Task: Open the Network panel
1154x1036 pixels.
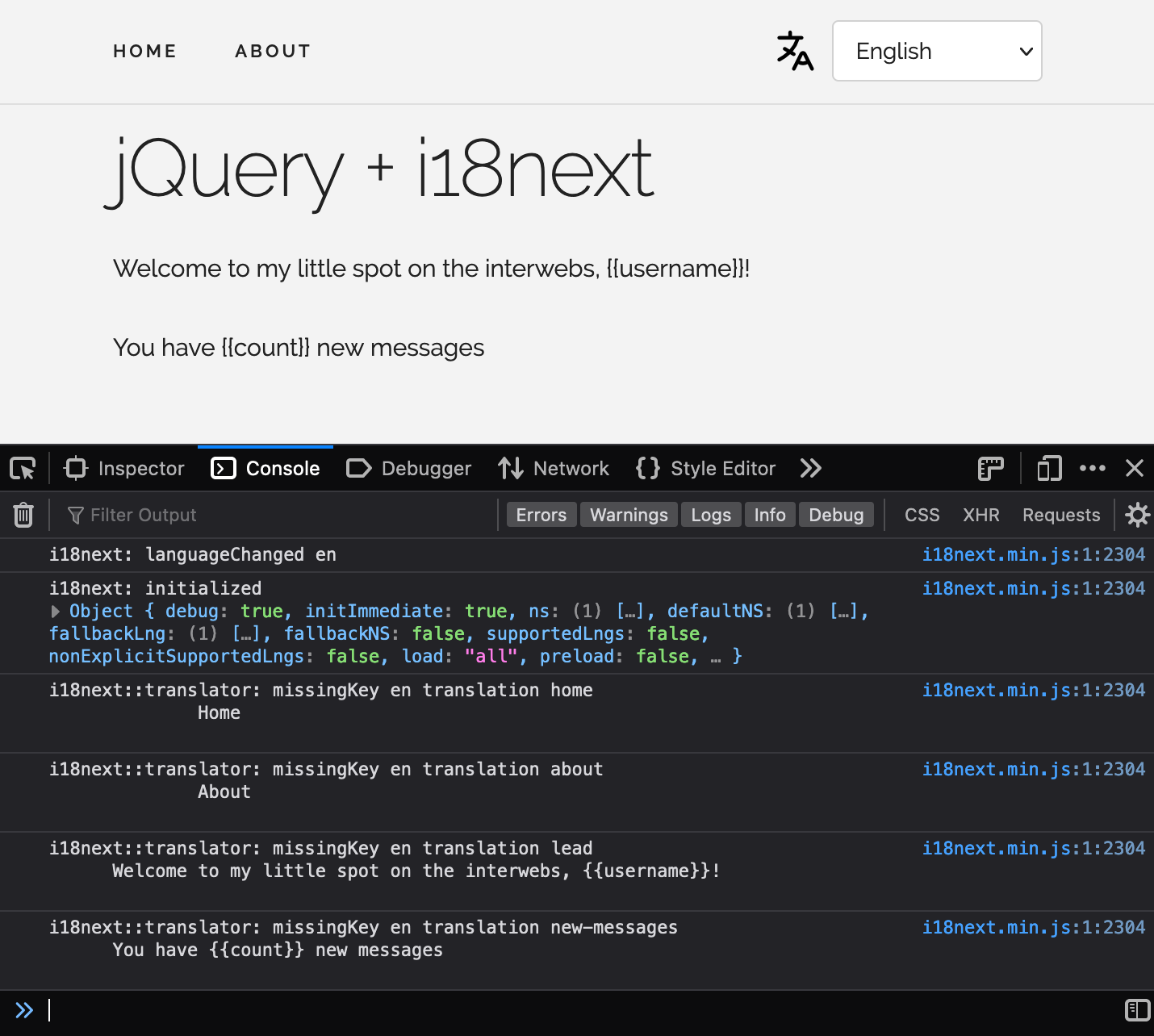Action: click(x=554, y=468)
